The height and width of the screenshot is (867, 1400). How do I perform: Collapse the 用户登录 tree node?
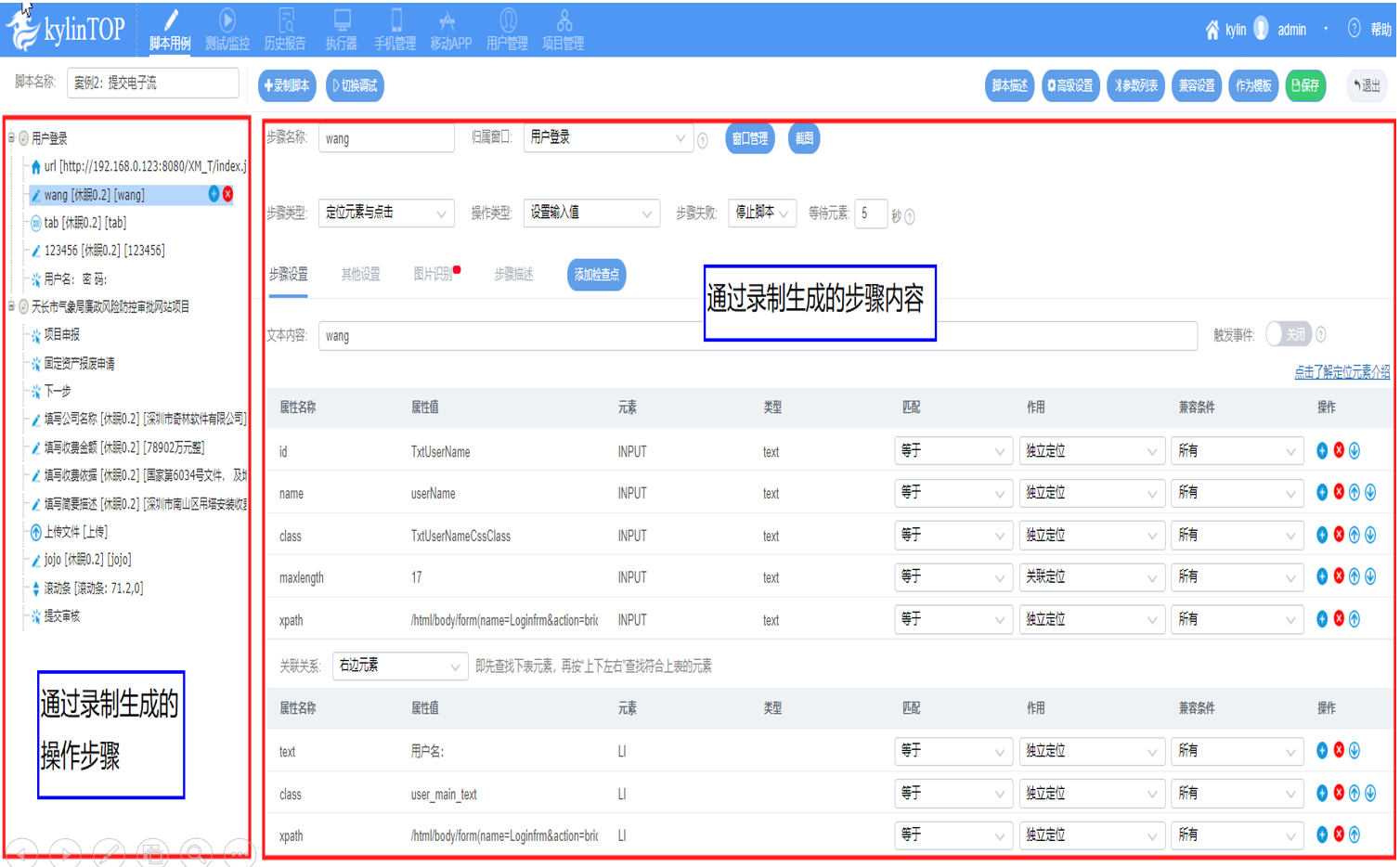(x=11, y=138)
